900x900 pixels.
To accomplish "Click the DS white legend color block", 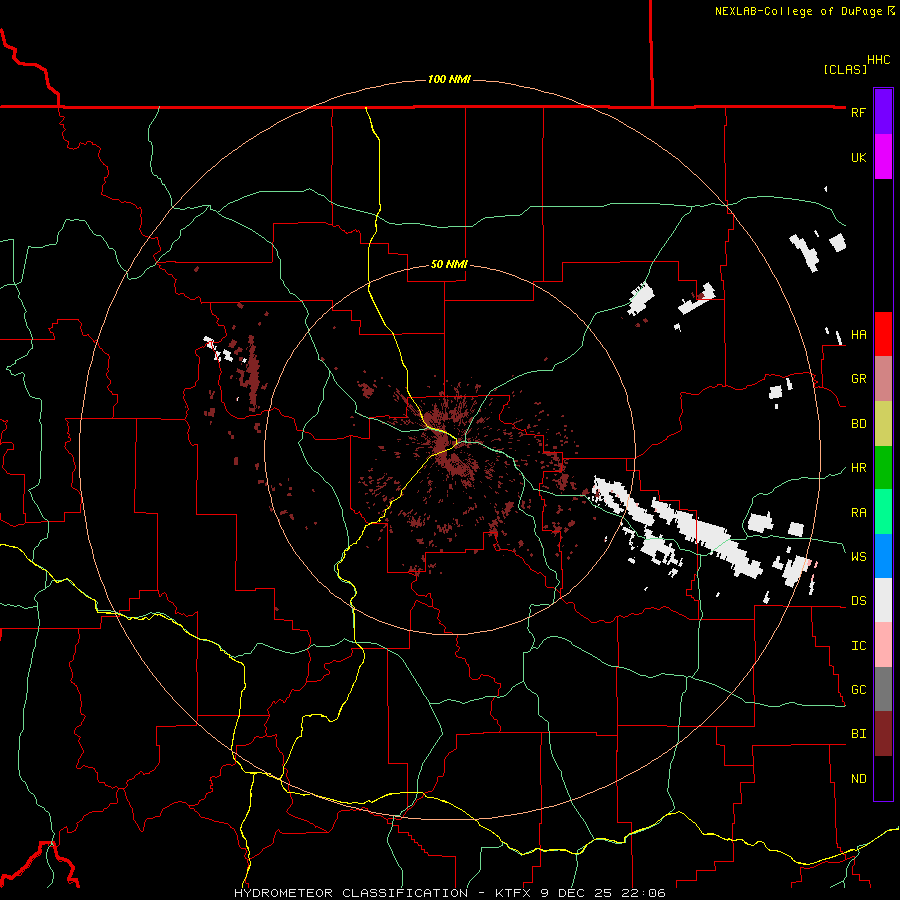I will 883,600.
